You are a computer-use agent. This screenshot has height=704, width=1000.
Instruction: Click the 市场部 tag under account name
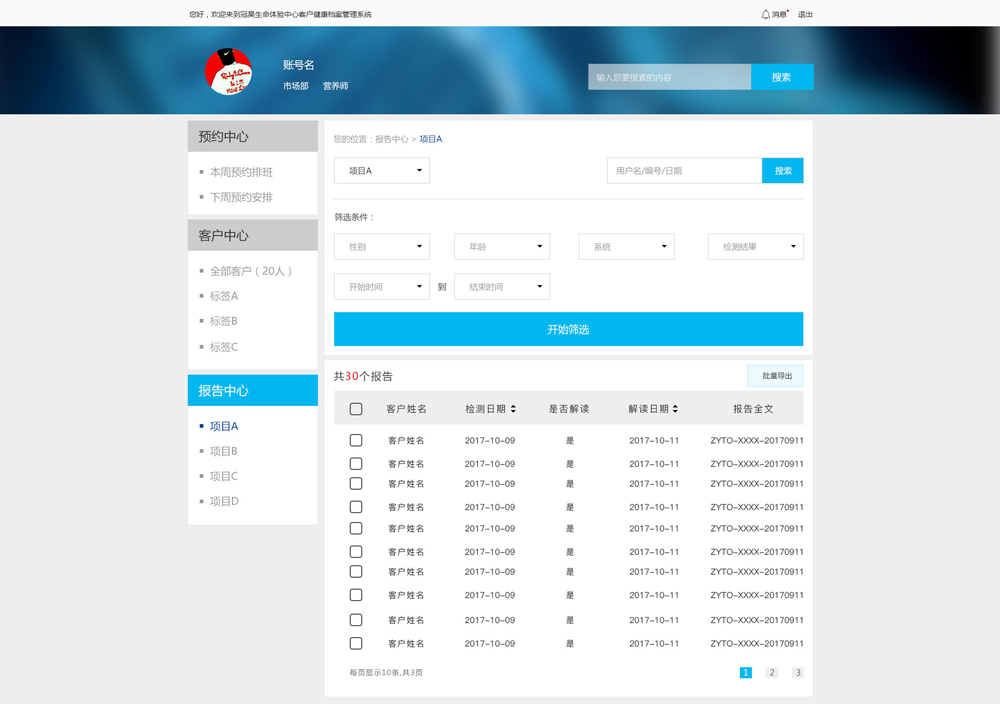[x=296, y=85]
